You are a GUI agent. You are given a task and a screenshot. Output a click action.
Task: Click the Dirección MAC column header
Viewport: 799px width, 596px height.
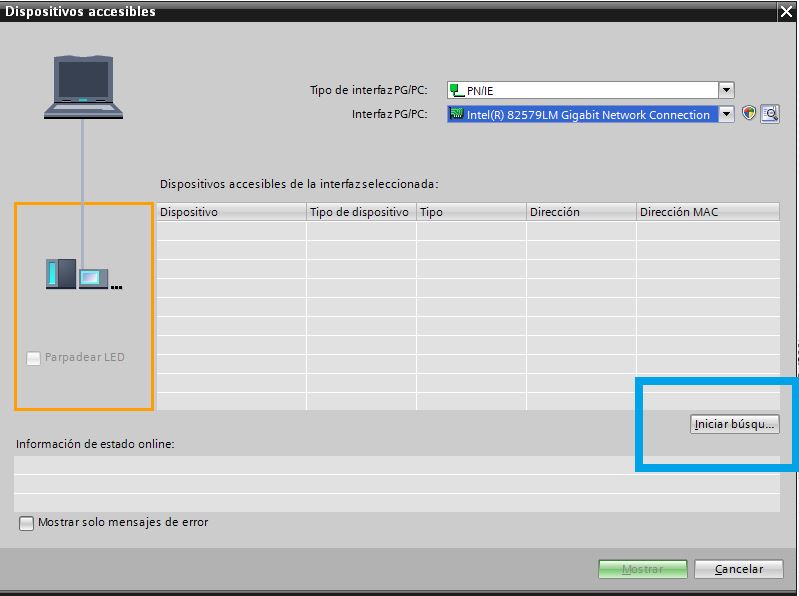(x=707, y=212)
